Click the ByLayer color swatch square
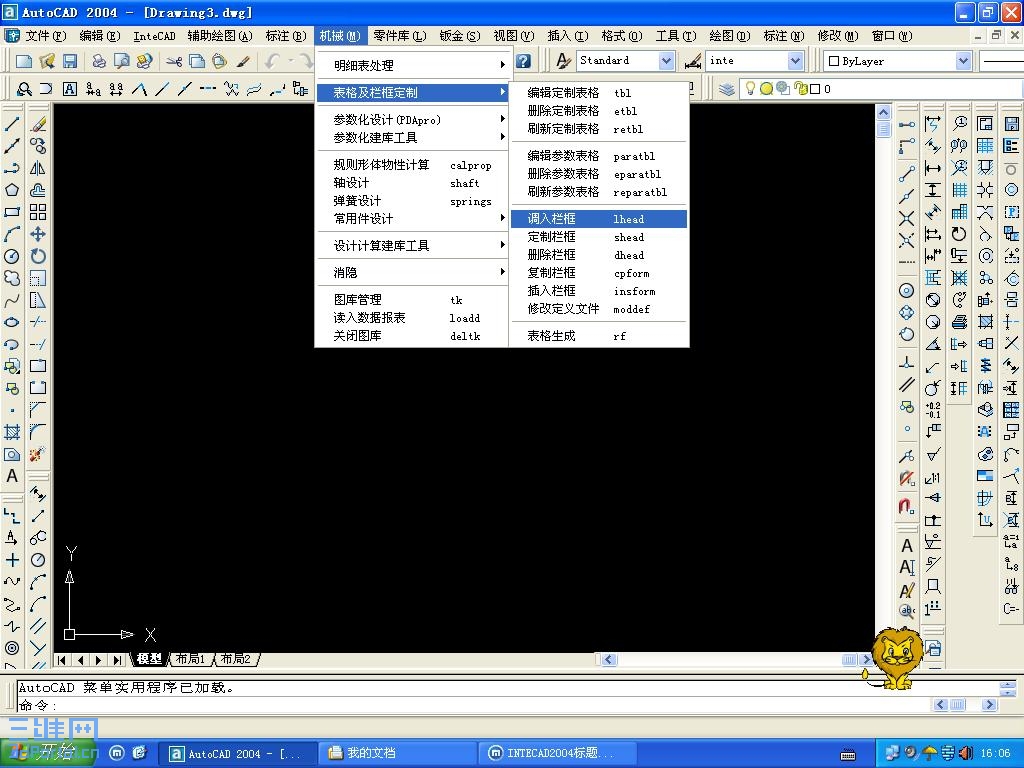Screen dimensions: 1024x768 click(x=833, y=61)
